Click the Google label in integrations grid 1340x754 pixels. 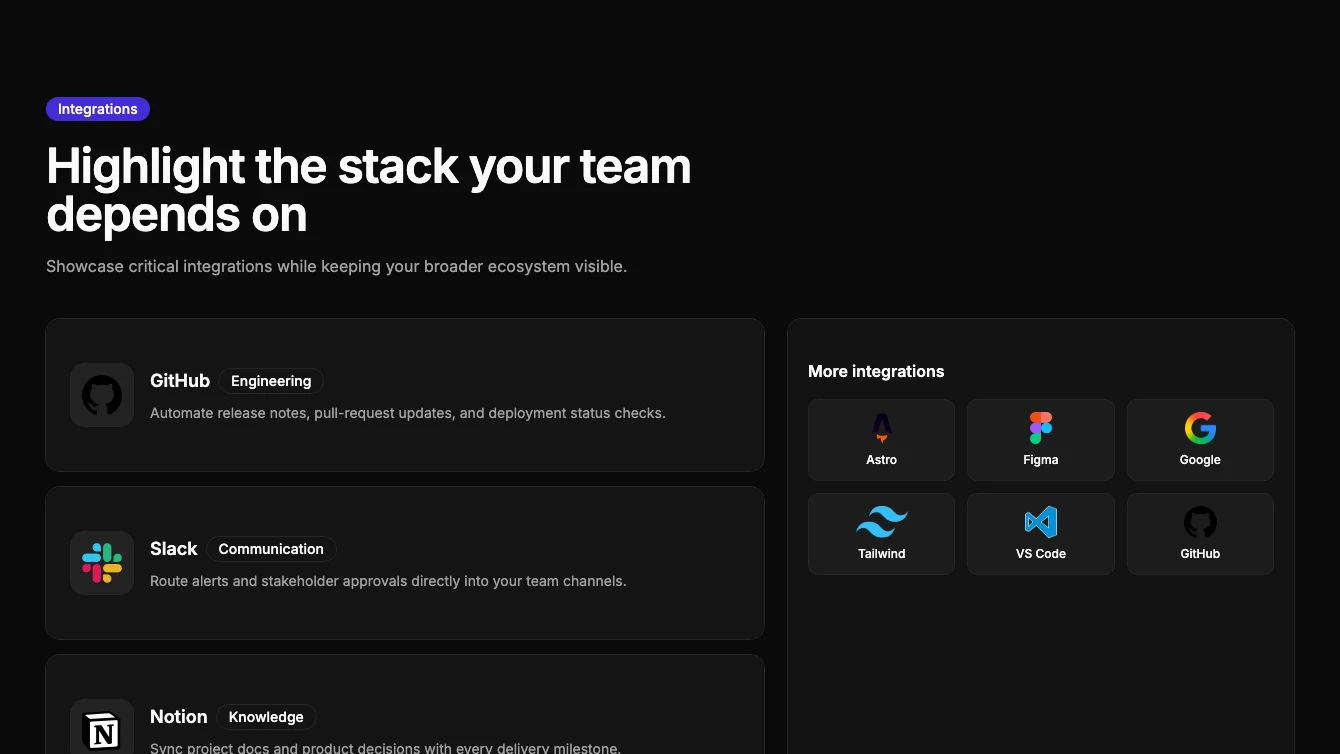coord(1200,460)
